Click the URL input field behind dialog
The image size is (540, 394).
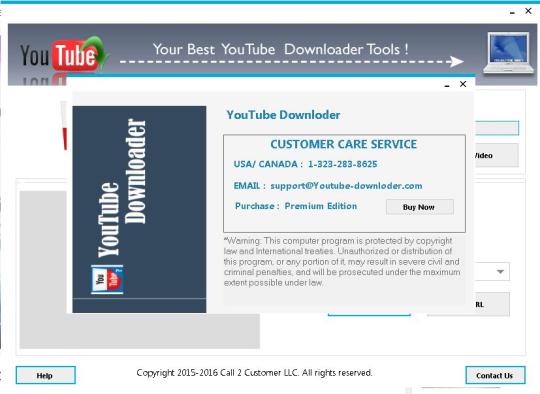497,128
